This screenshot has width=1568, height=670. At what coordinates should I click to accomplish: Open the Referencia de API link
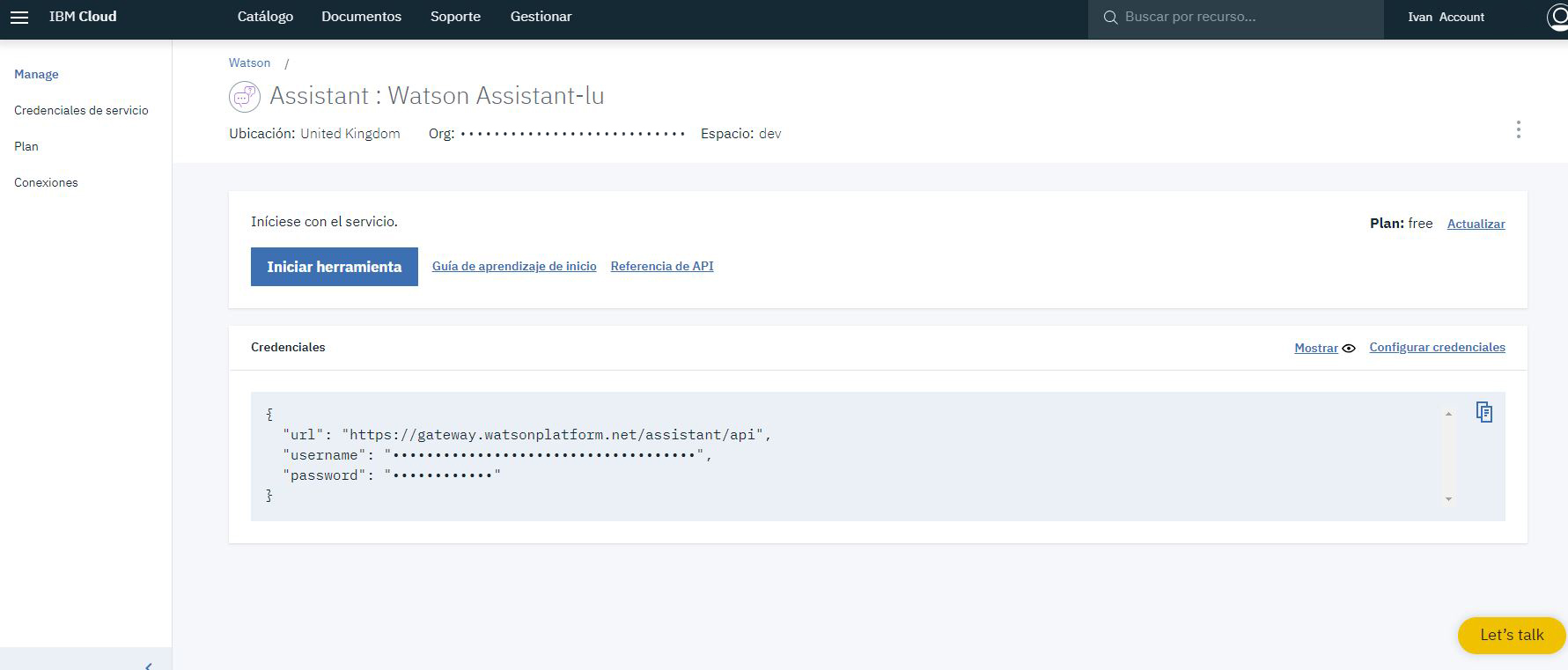click(662, 266)
